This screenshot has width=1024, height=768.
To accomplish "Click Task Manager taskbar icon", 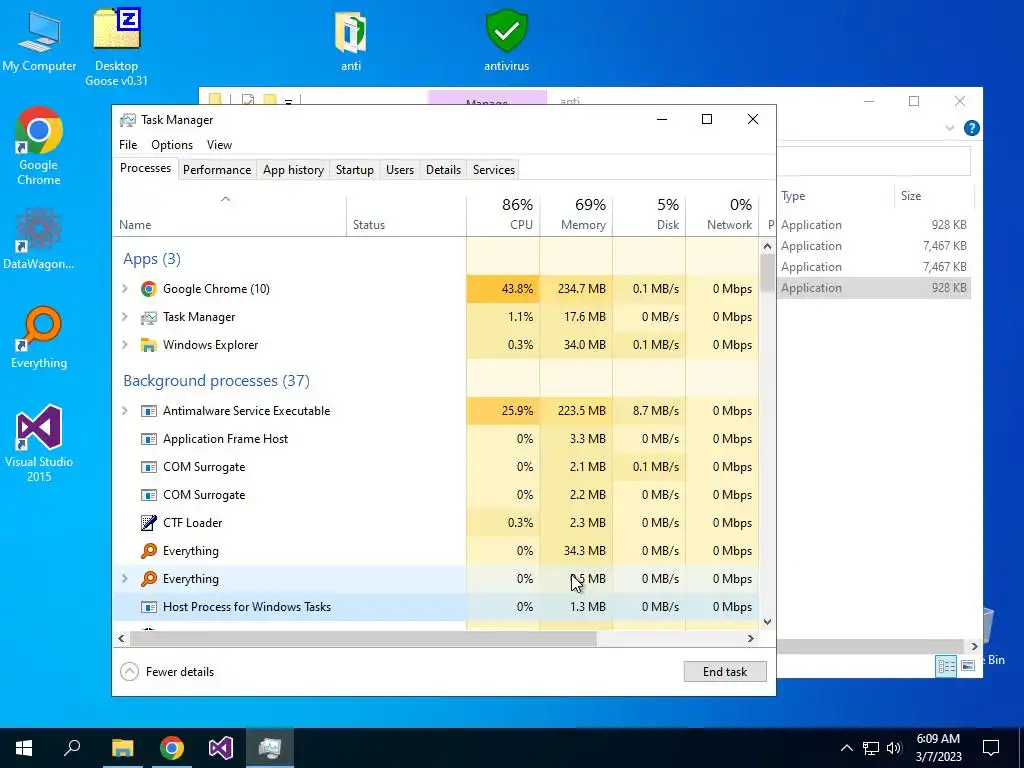I will (x=270, y=748).
